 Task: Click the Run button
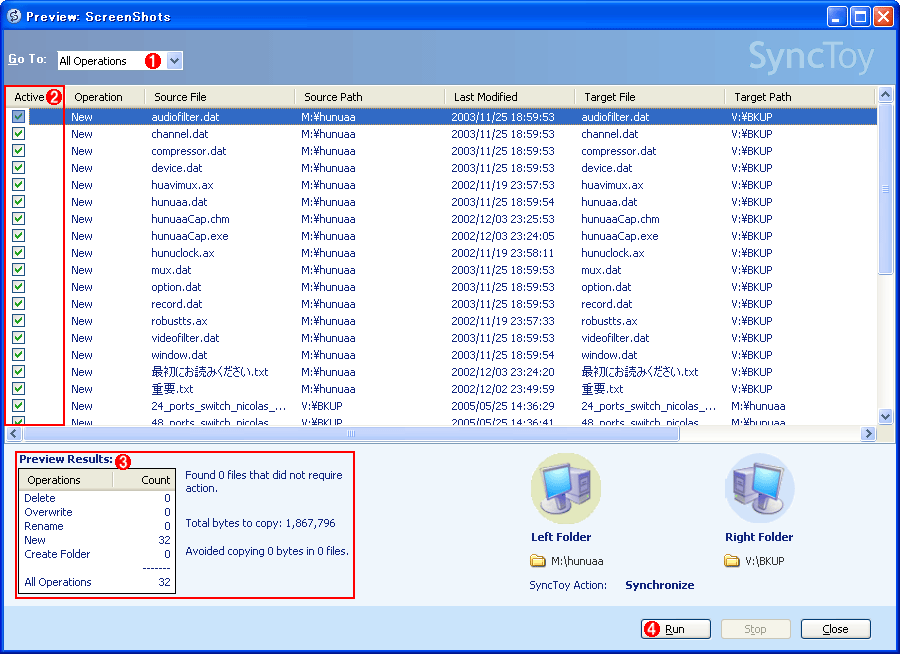676,629
